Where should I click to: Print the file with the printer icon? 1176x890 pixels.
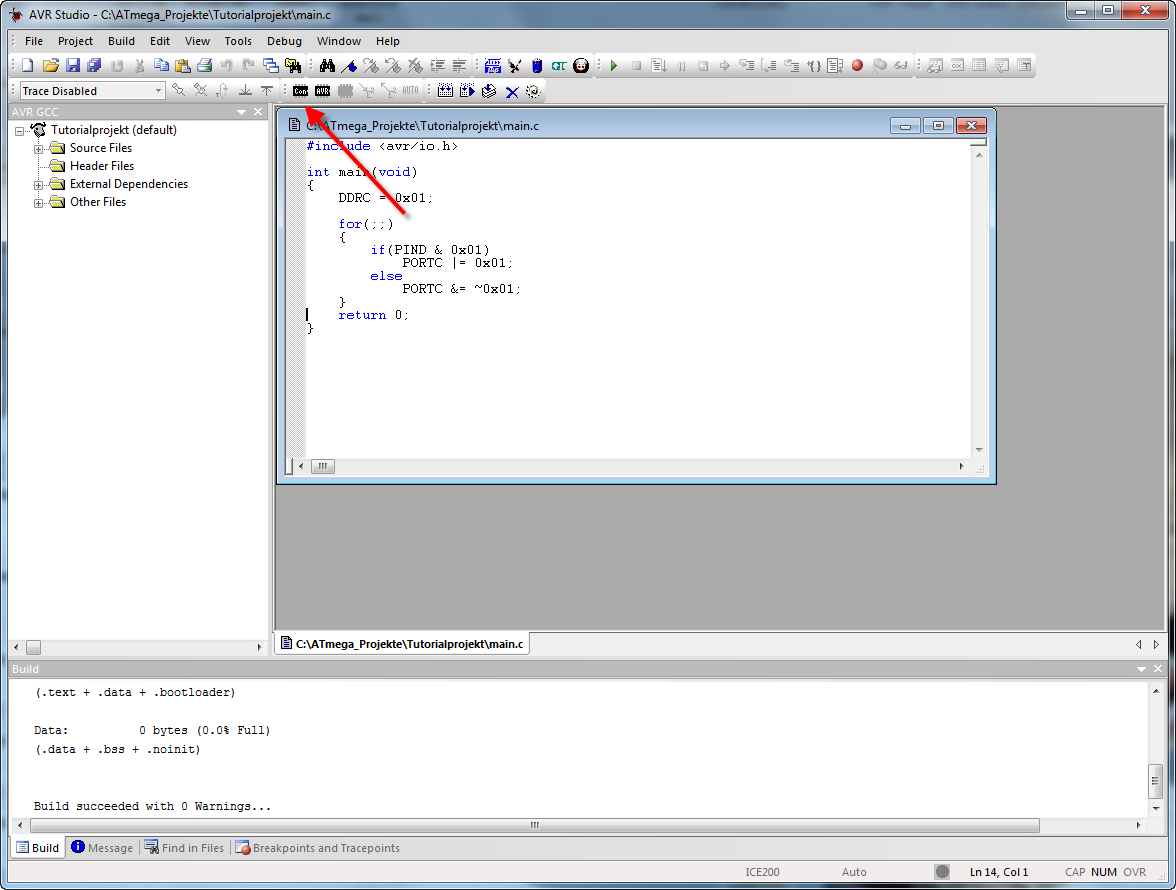(204, 66)
